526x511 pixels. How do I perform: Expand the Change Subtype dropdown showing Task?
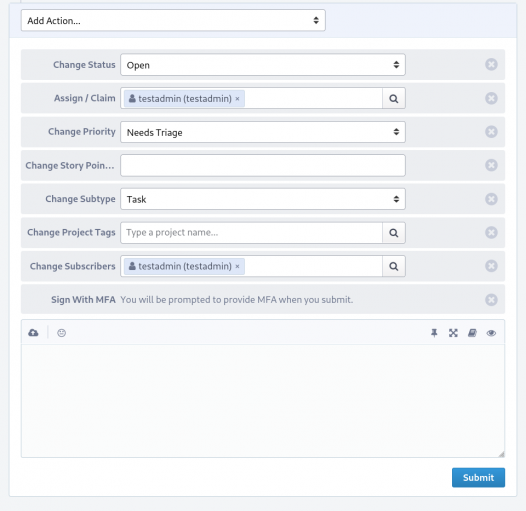(263, 199)
